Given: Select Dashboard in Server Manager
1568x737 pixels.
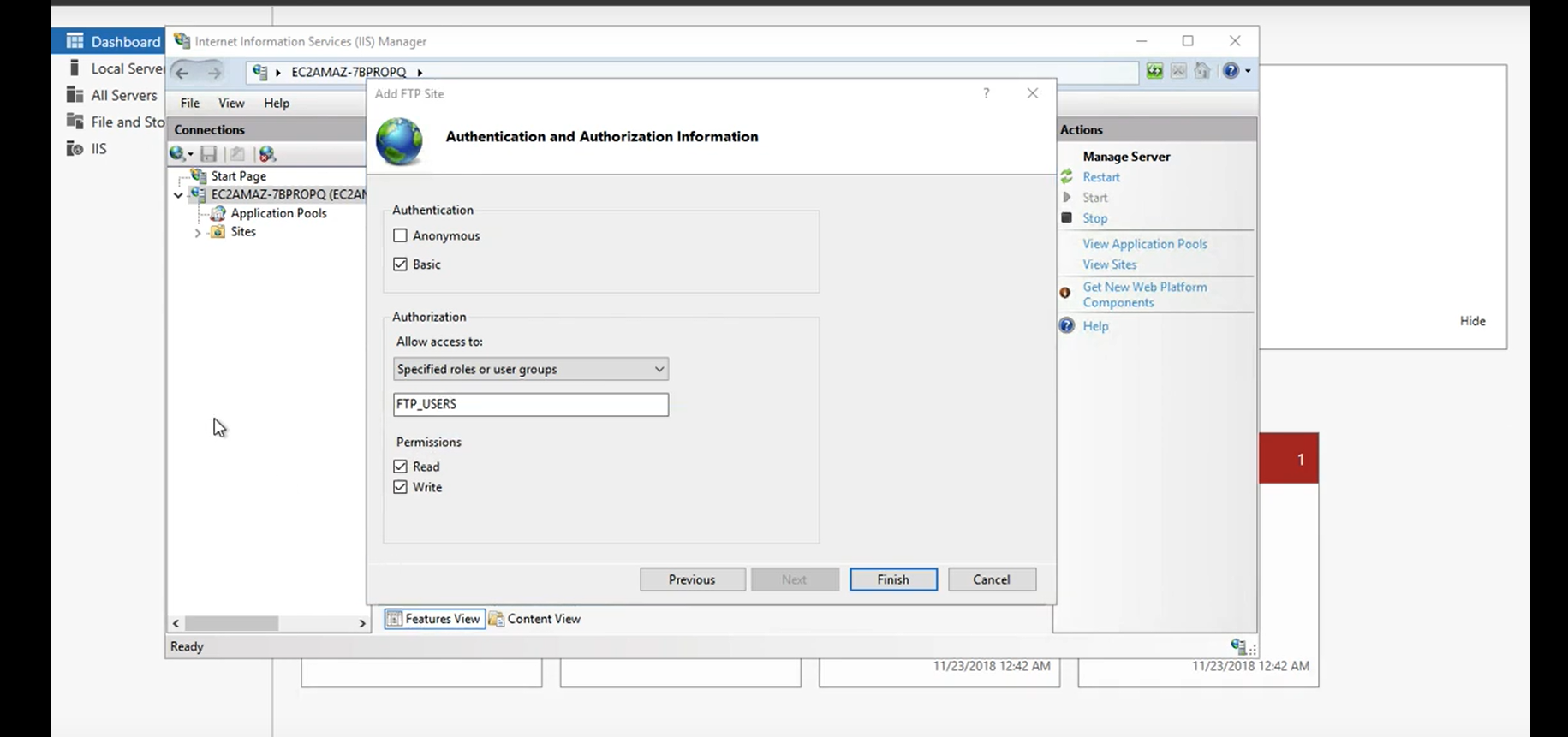Looking at the screenshot, I should 108,41.
